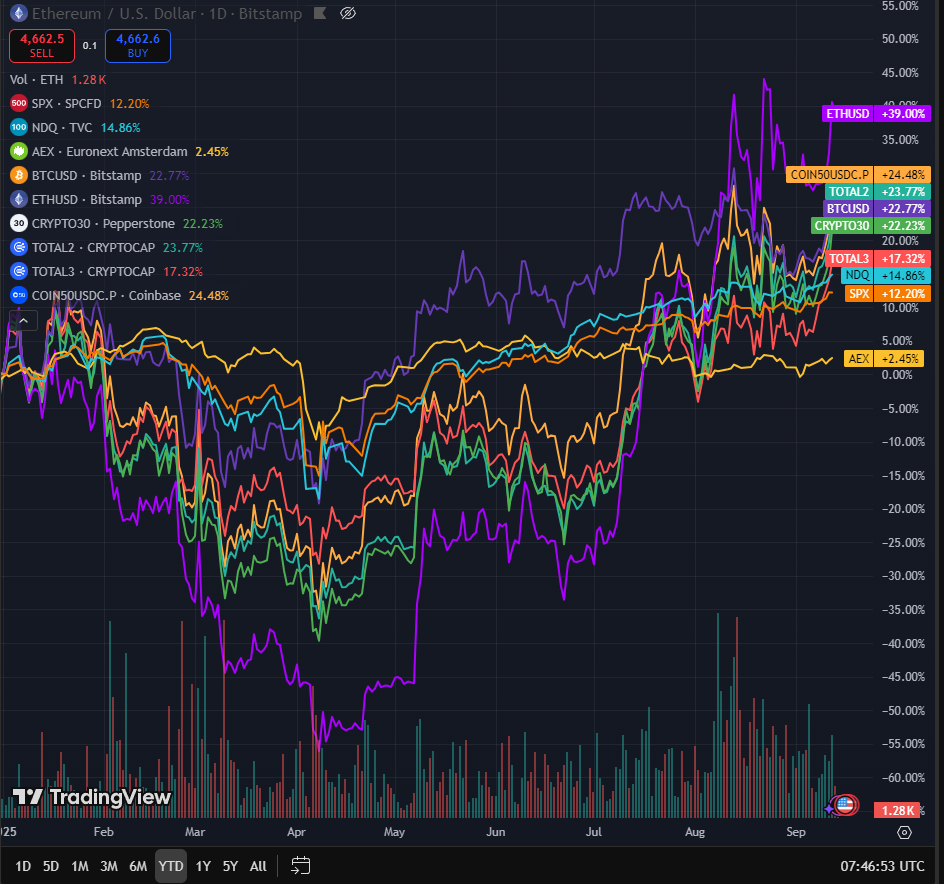Click the Vol 1.28 K value

click(88, 79)
